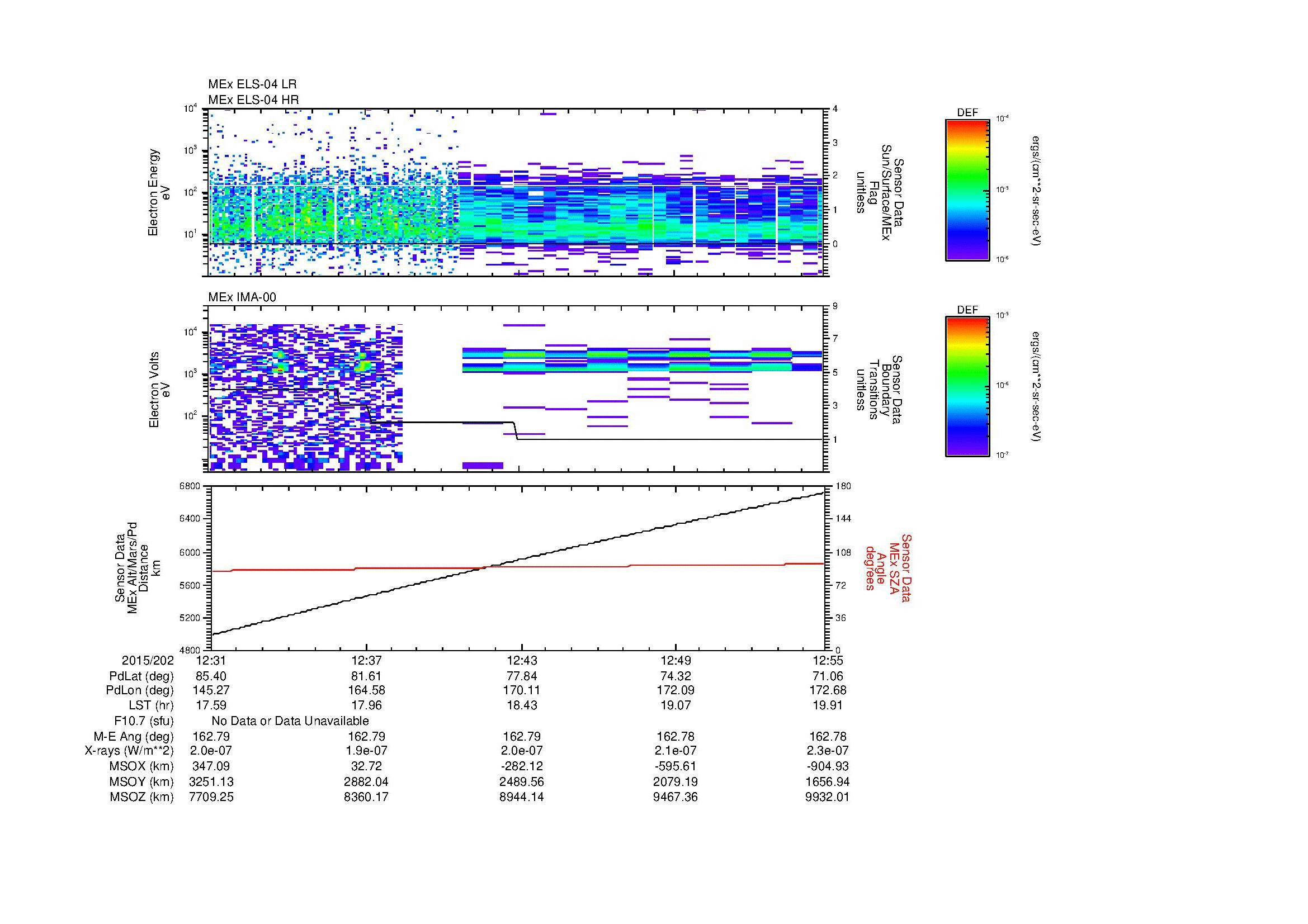Click the 'MSOY (km)' row label

pyautogui.click(x=141, y=782)
